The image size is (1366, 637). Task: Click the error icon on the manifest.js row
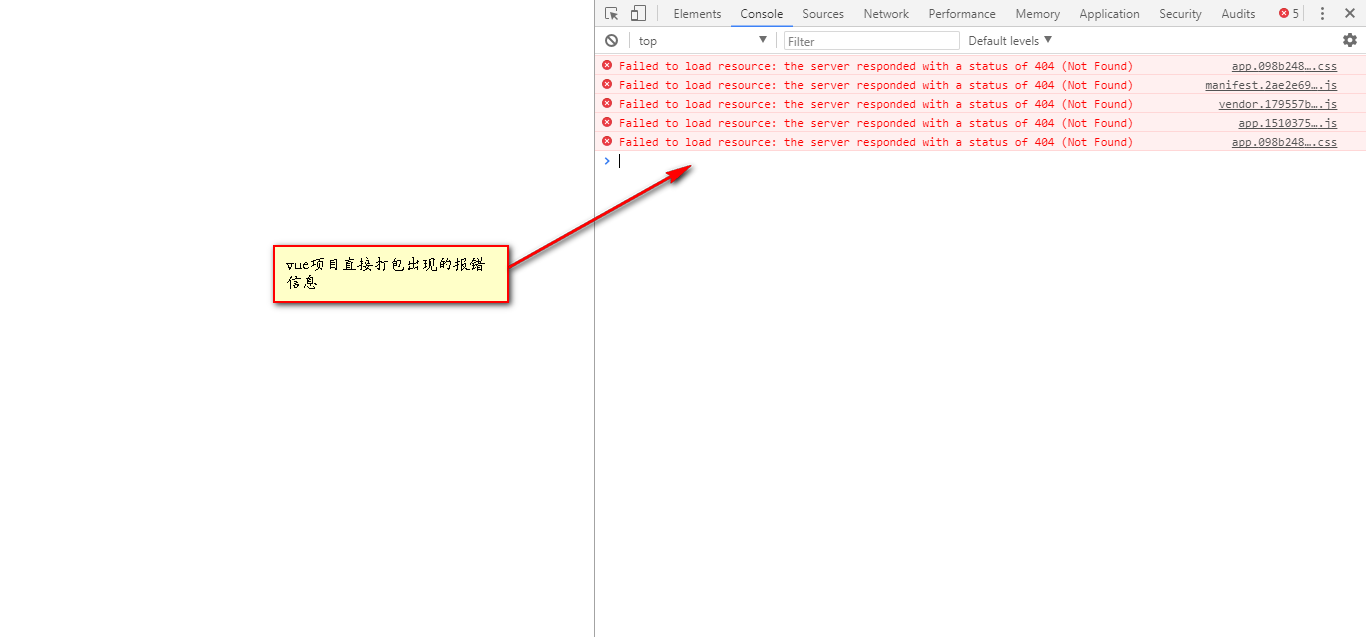tap(607, 85)
